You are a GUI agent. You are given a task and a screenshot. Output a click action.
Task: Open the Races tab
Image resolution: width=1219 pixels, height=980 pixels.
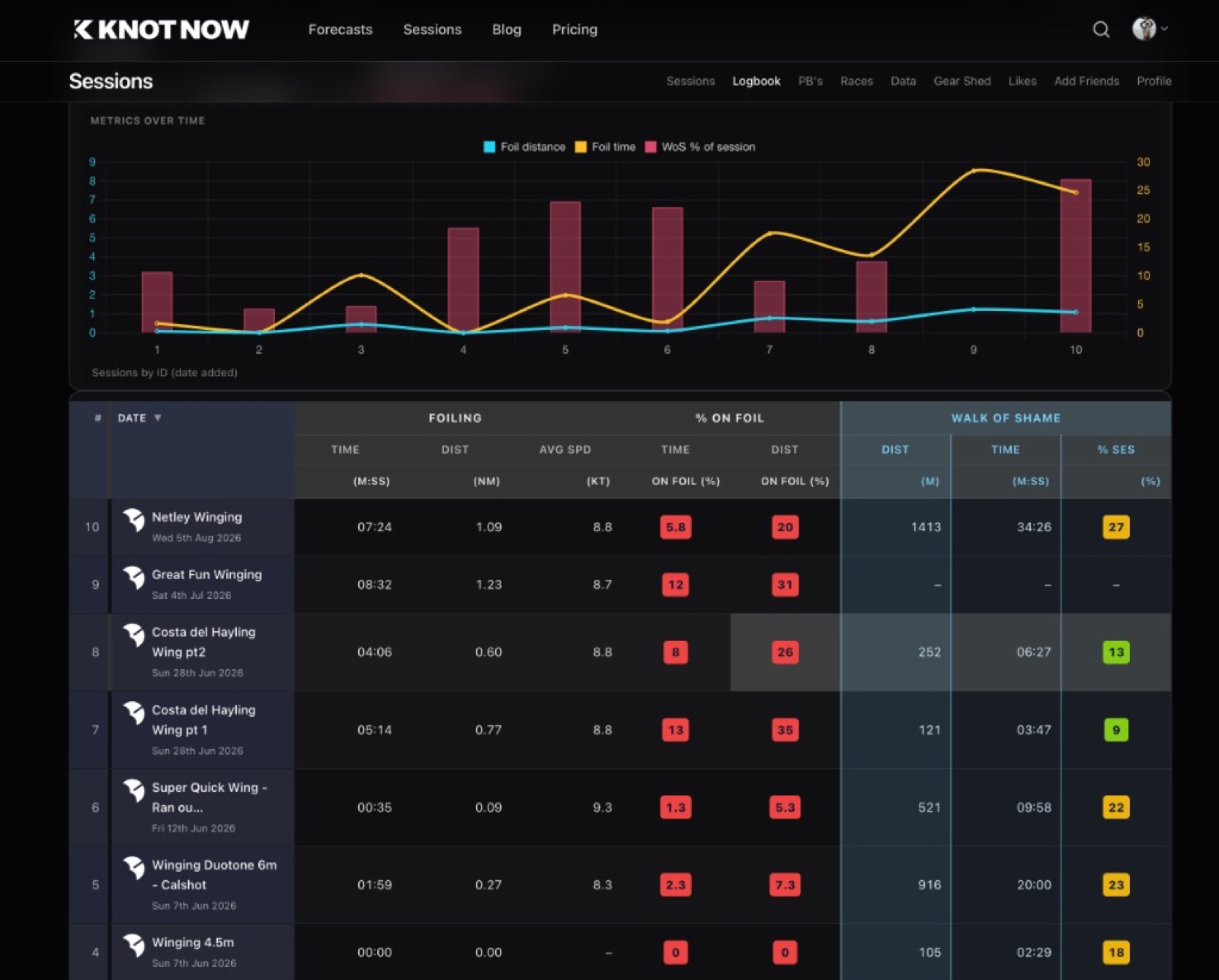click(856, 81)
